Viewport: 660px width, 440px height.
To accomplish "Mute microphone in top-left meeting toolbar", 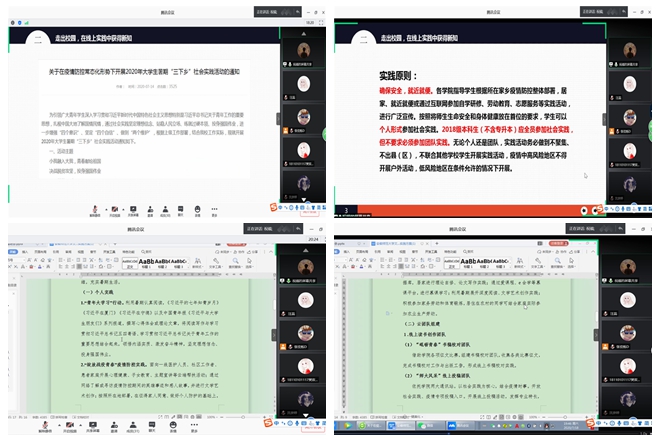I will [x=94, y=209].
